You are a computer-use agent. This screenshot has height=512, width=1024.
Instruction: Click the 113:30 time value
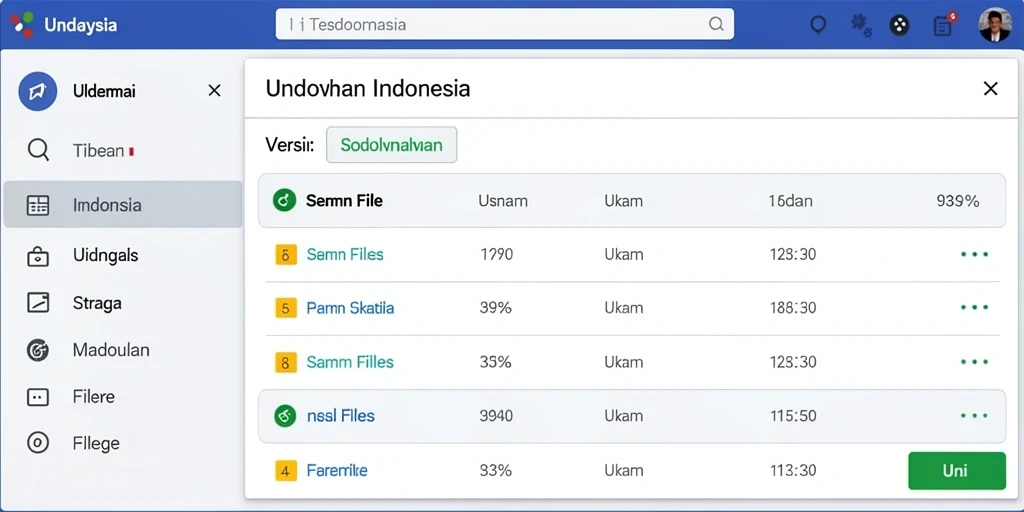pos(793,470)
